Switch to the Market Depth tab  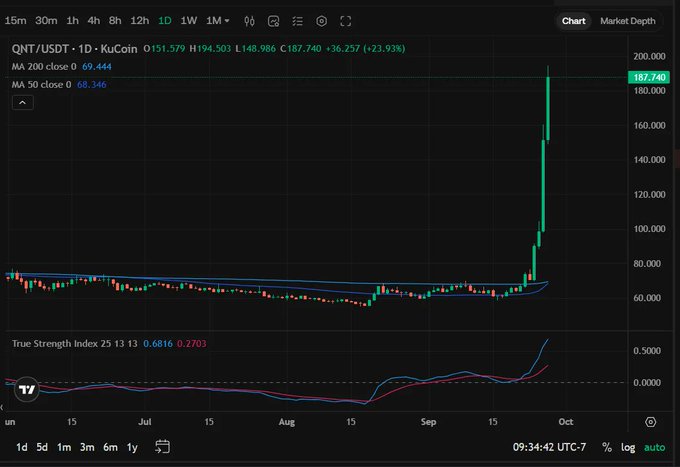tap(628, 21)
